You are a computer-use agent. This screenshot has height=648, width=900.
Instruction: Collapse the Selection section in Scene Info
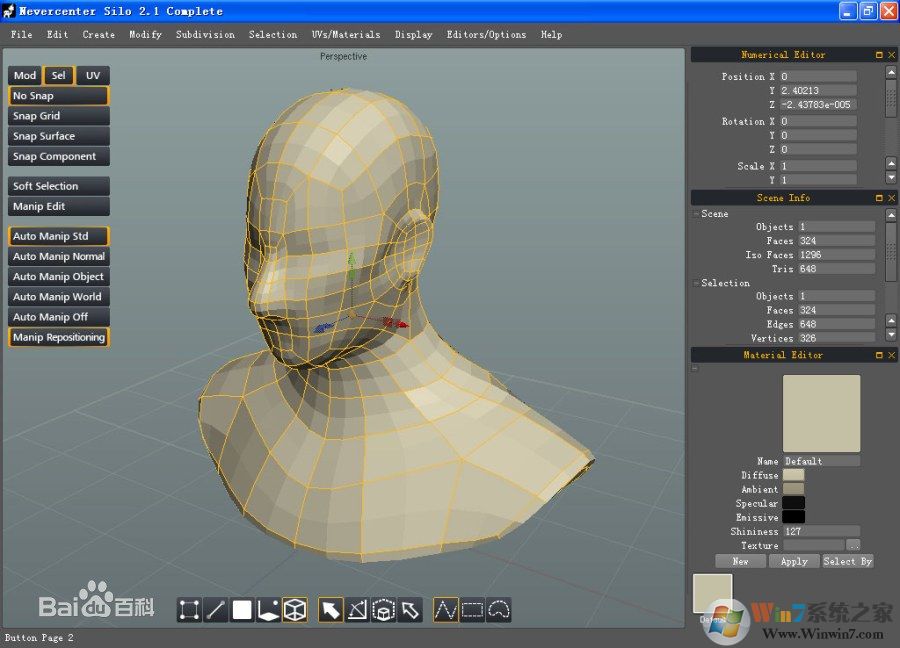696,283
